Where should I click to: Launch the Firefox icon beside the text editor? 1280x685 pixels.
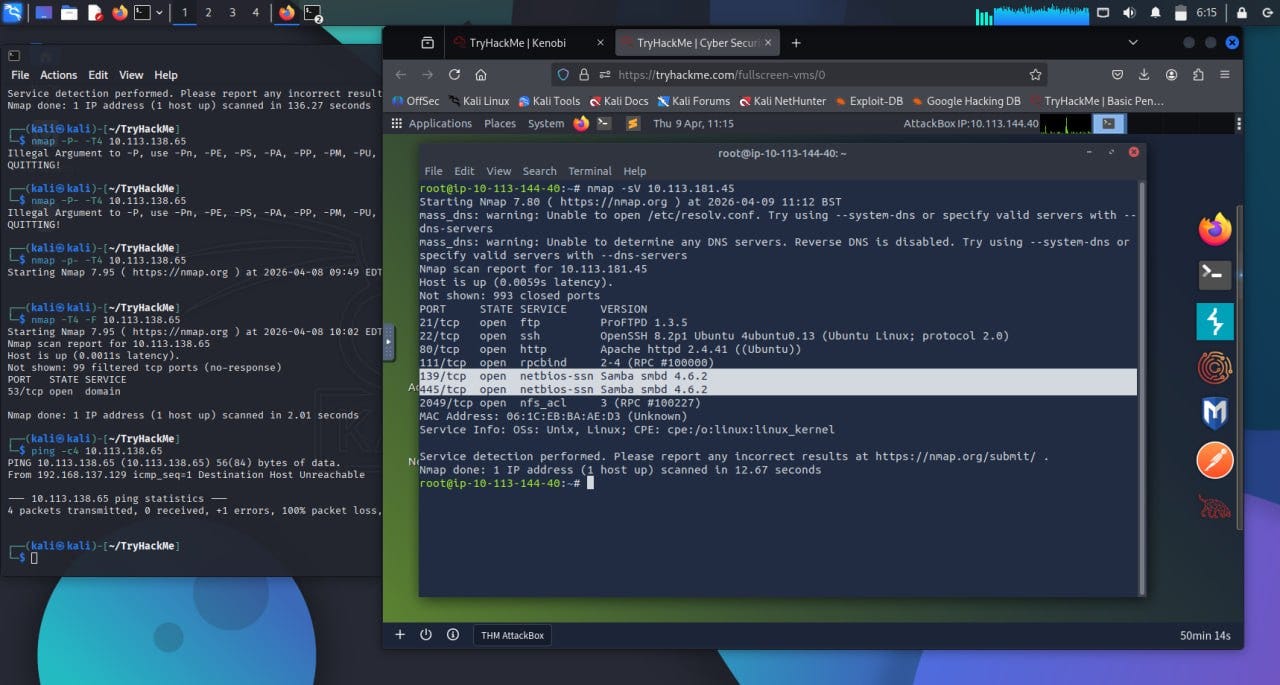120,13
